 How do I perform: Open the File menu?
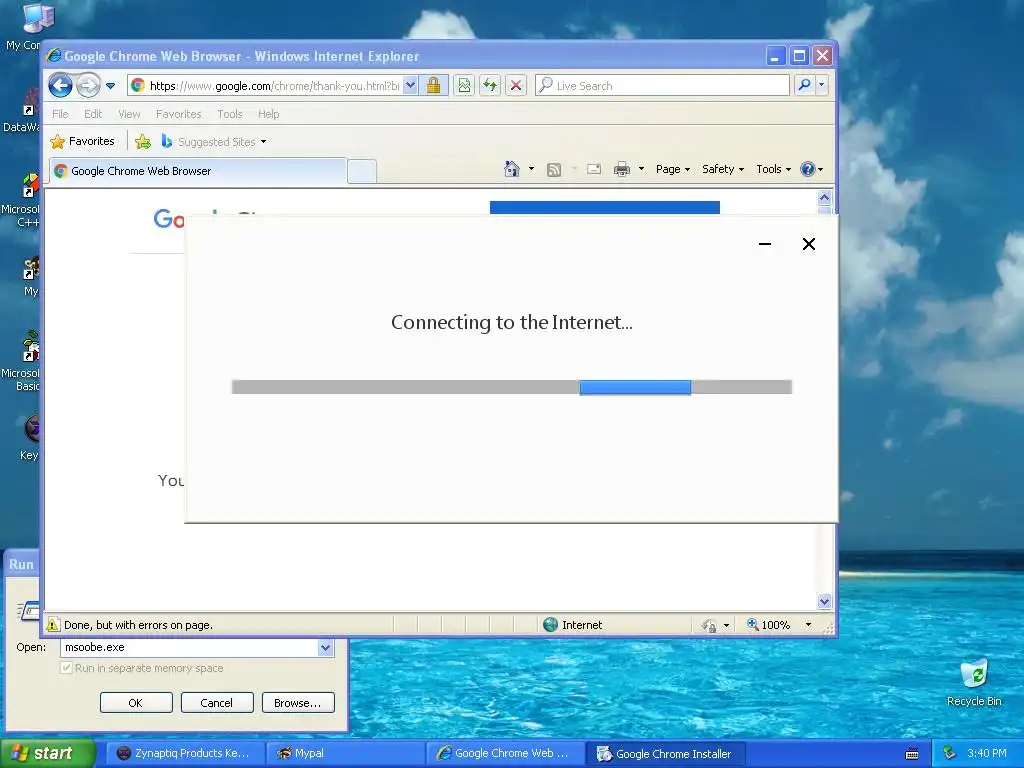(60, 114)
